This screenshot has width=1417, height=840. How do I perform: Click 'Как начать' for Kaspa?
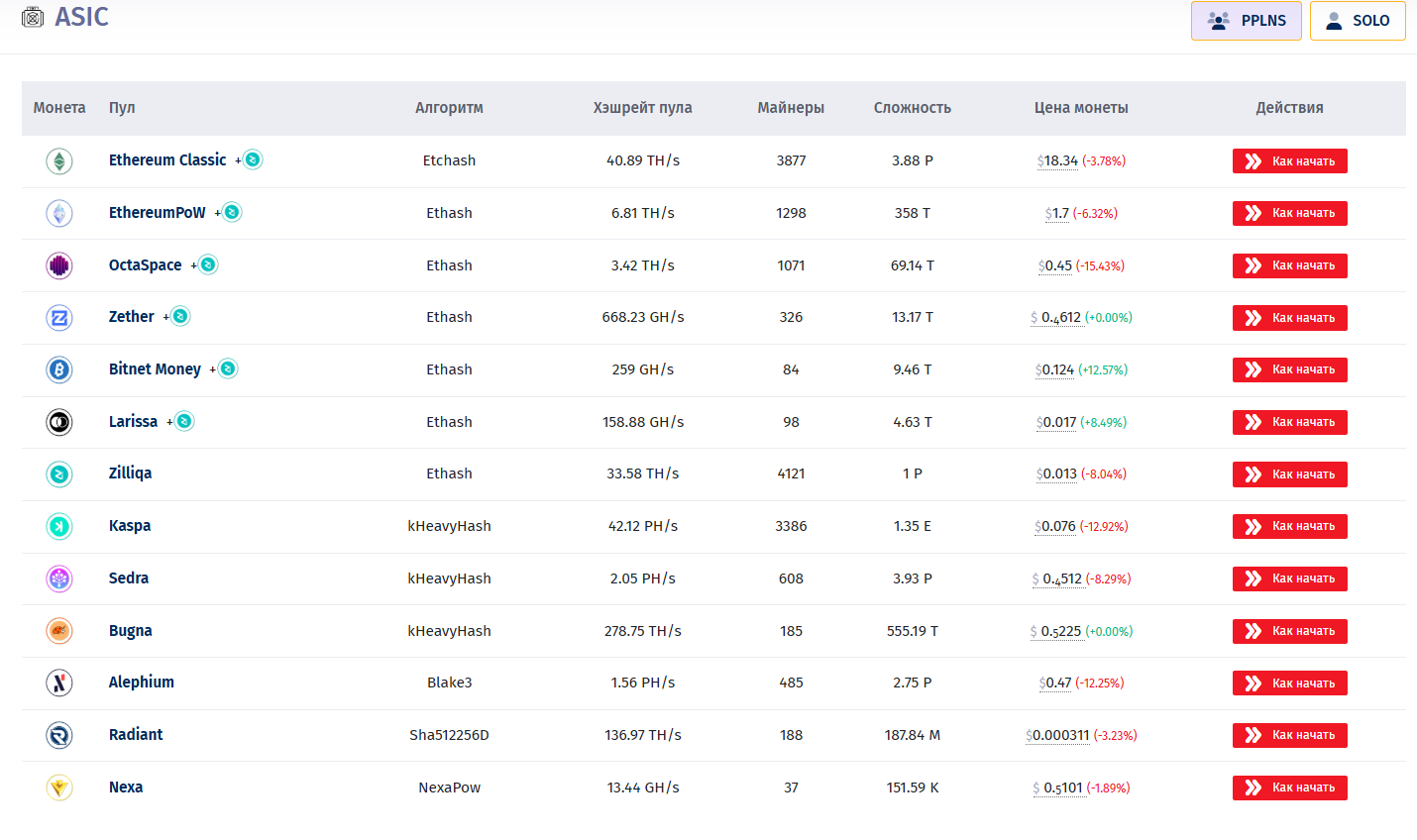point(1290,526)
